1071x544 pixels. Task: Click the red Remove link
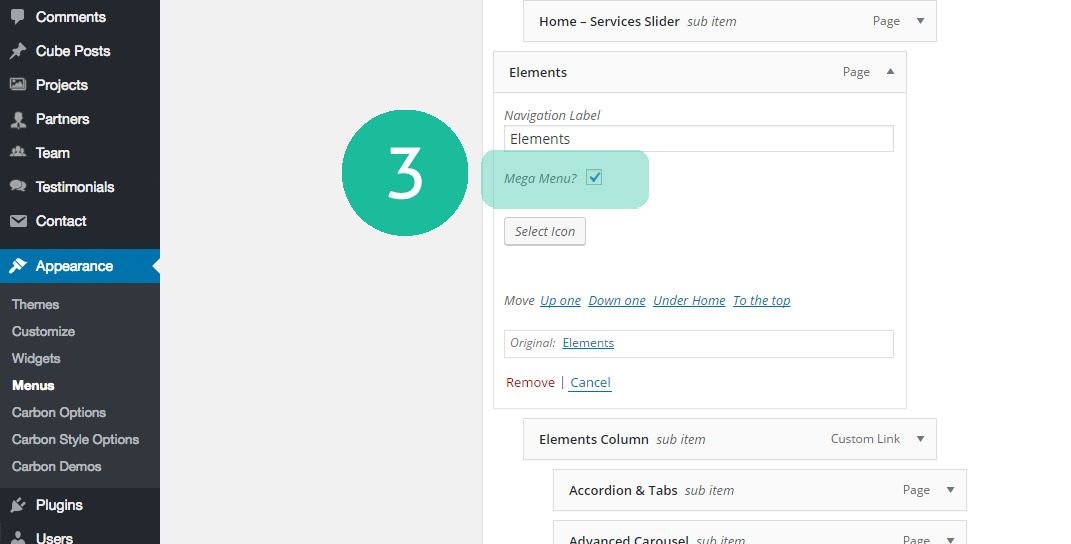530,382
